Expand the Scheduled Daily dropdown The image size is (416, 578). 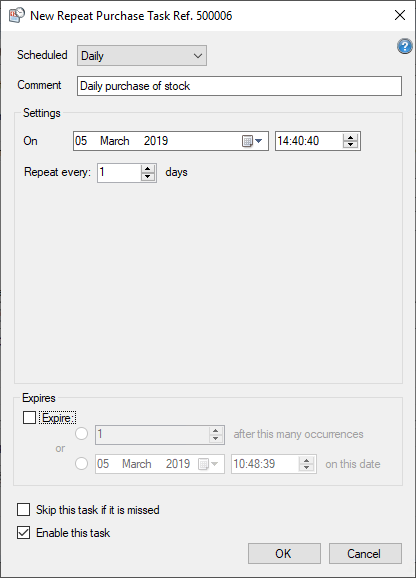(x=142, y=56)
